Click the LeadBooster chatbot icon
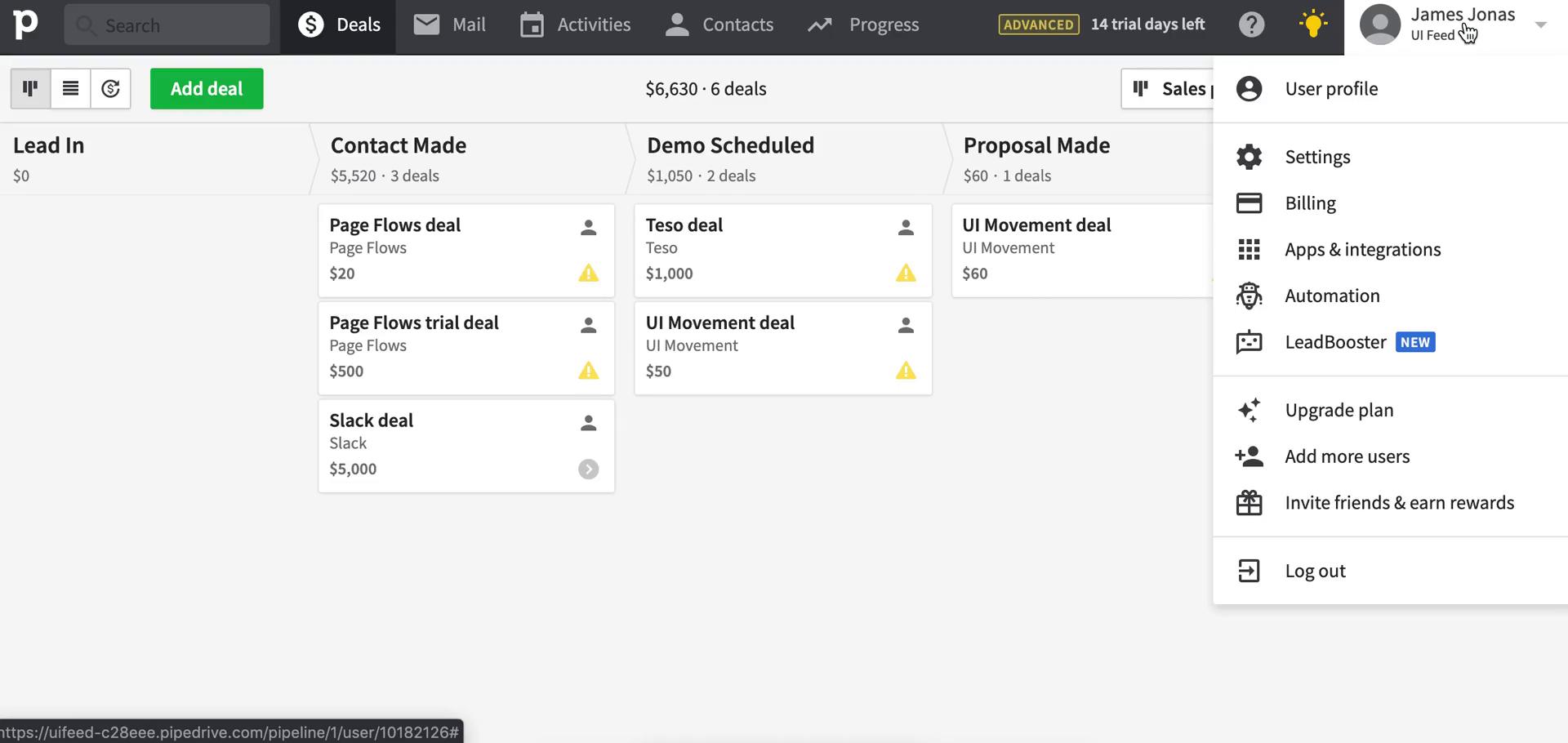Viewport: 1568px width, 743px height. point(1249,342)
